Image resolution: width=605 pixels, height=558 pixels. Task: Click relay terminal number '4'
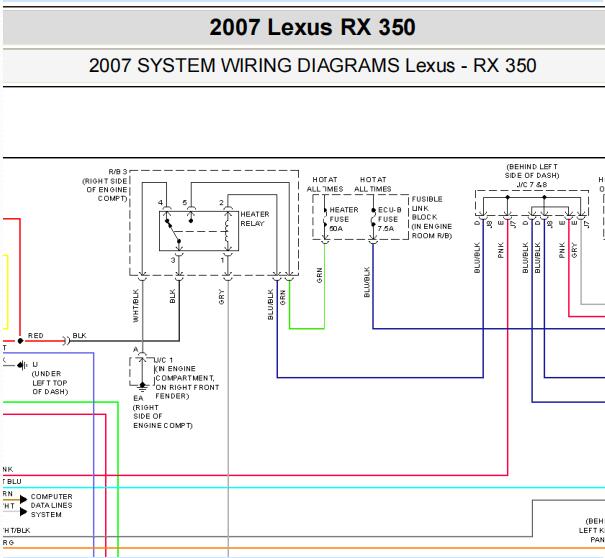160,203
